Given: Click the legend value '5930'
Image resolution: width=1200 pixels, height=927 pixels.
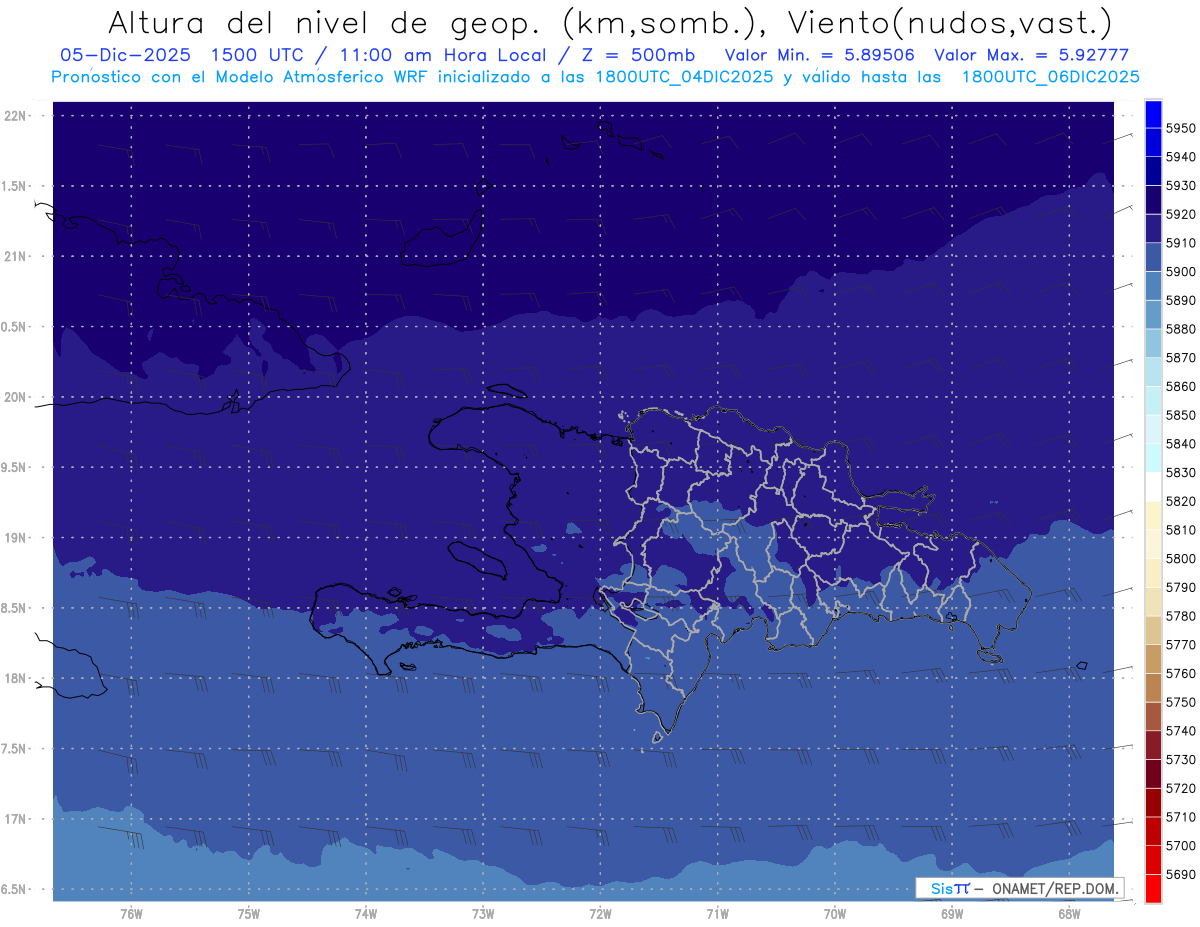Looking at the screenshot, I should 1181,185.
